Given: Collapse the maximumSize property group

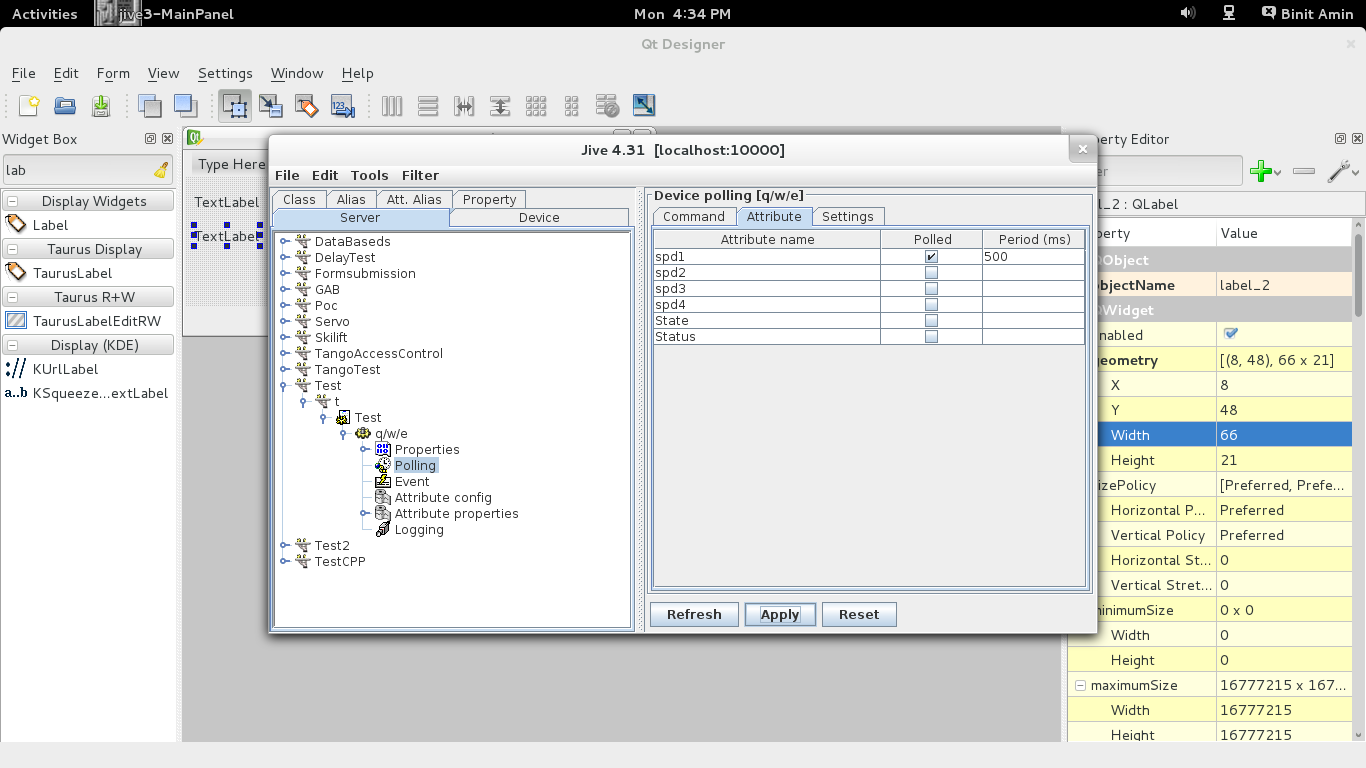Looking at the screenshot, I should pyautogui.click(x=1080, y=686).
